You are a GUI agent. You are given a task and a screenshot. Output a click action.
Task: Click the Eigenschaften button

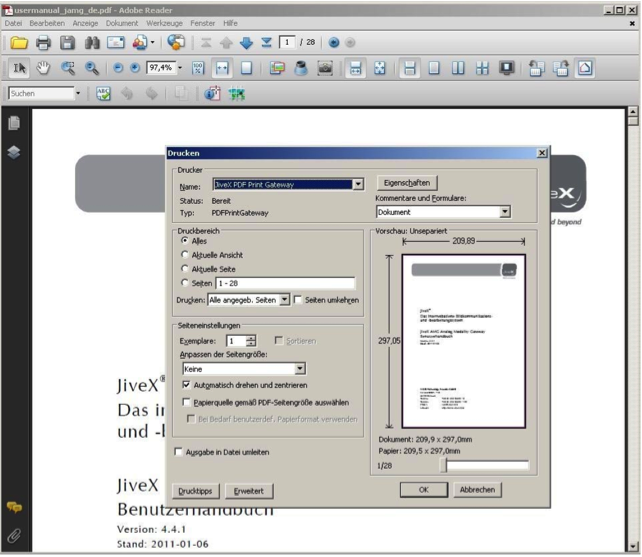pyautogui.click(x=407, y=183)
